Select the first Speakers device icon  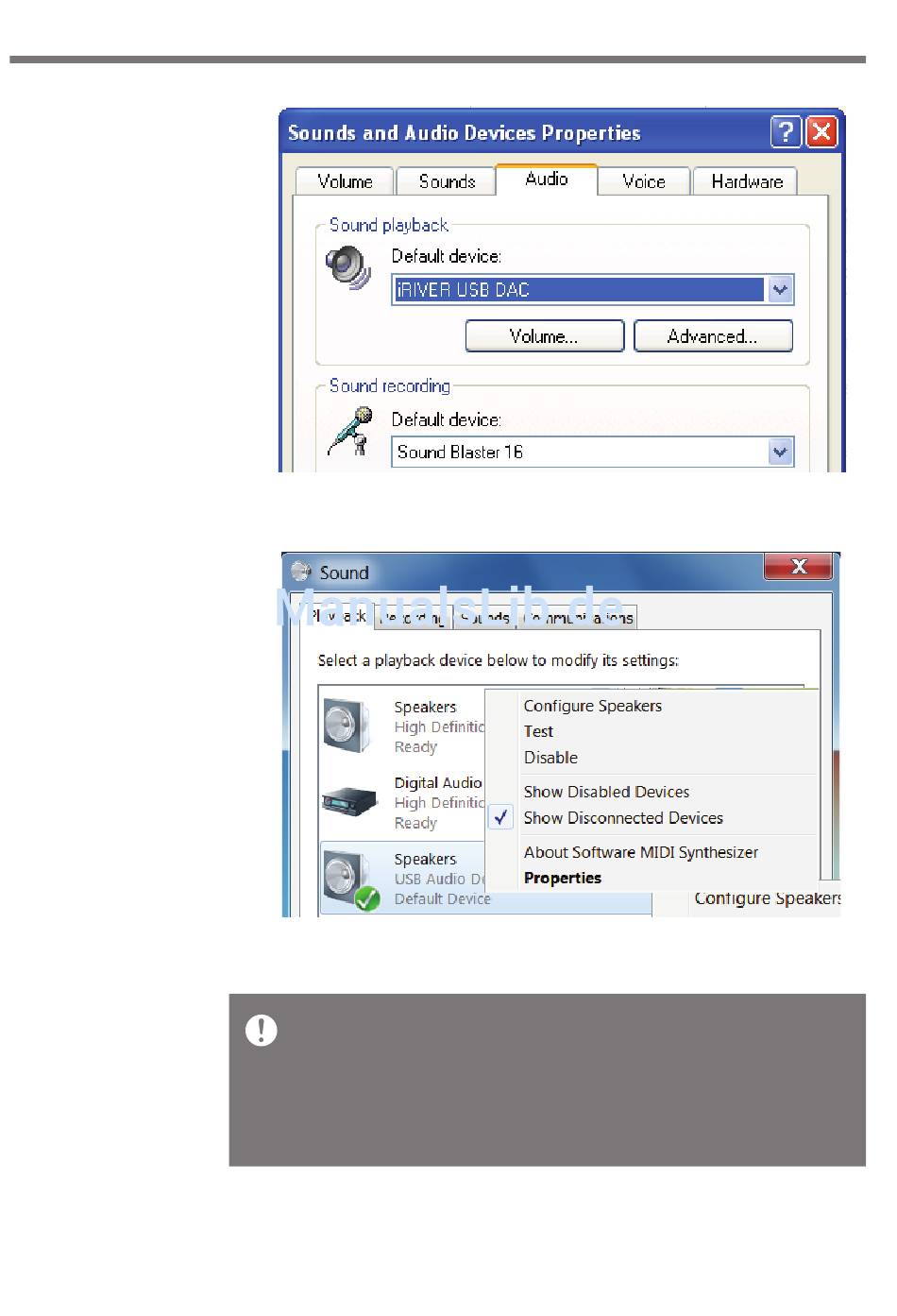(347, 726)
